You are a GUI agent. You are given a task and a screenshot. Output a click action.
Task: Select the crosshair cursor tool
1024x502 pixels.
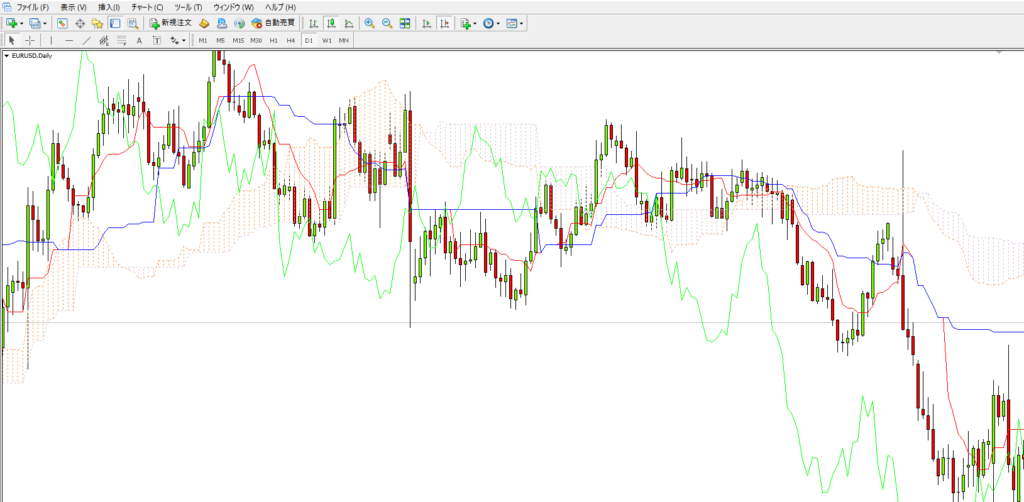30,40
